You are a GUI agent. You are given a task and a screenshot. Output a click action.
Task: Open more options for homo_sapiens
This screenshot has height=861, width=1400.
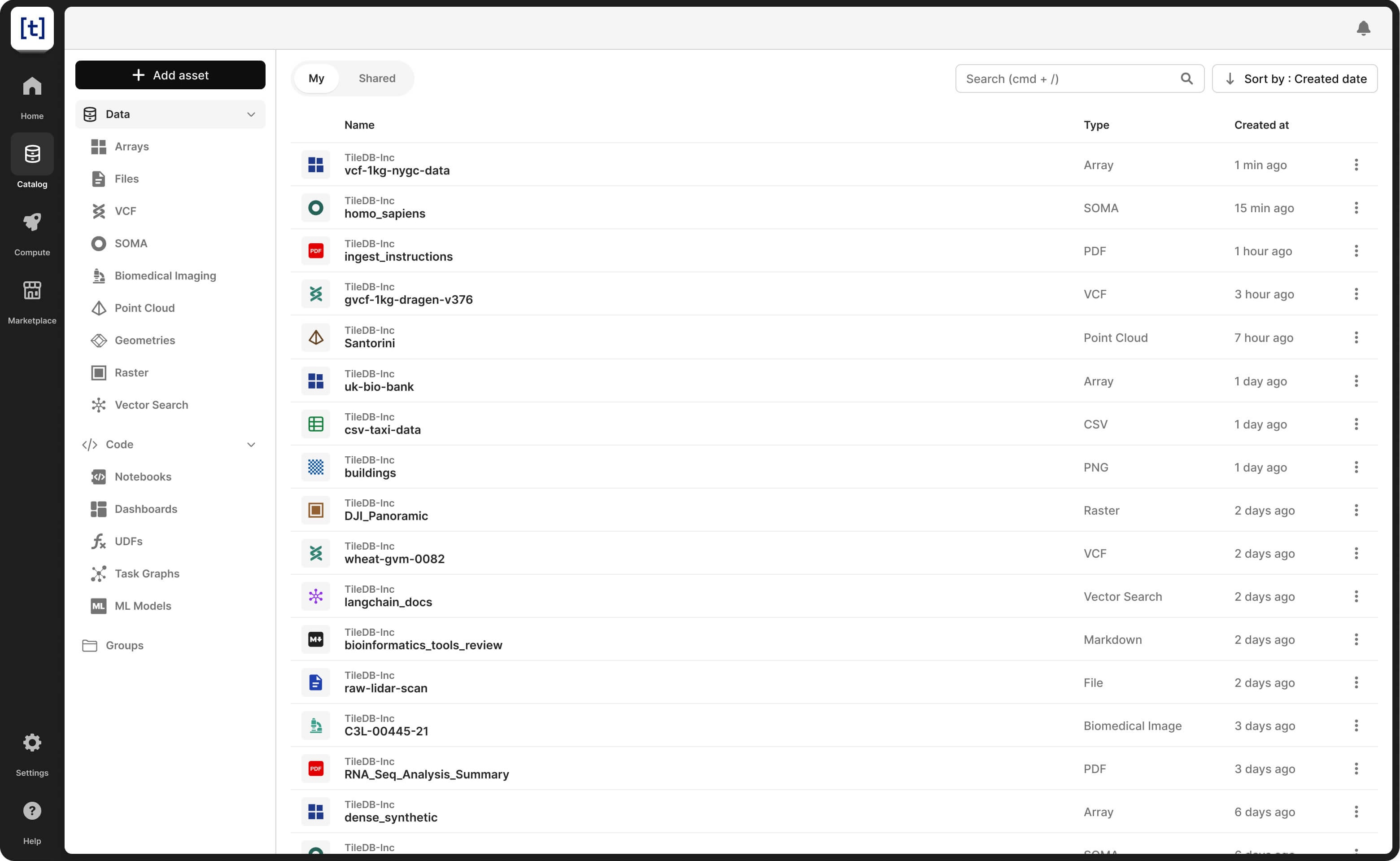(x=1356, y=208)
